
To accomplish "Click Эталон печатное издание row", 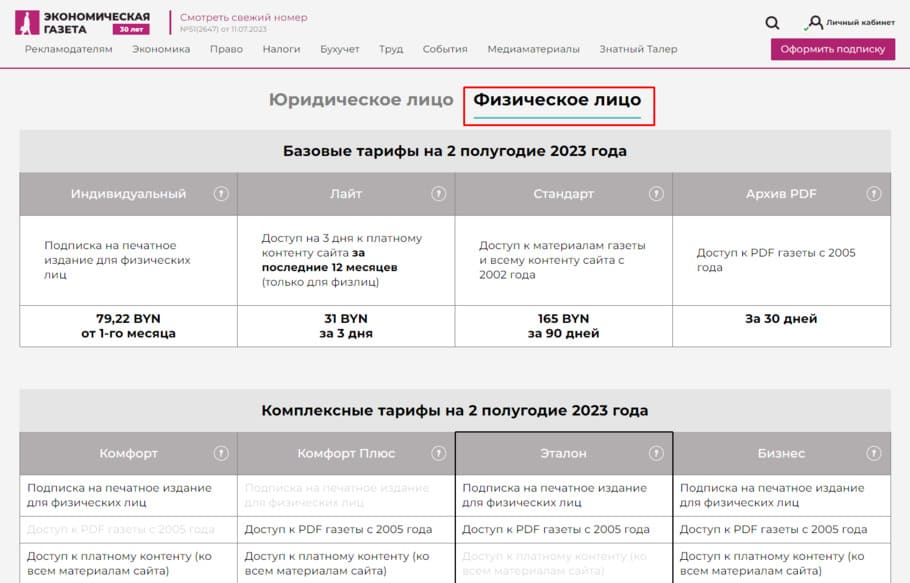I will pyautogui.click(x=564, y=495).
